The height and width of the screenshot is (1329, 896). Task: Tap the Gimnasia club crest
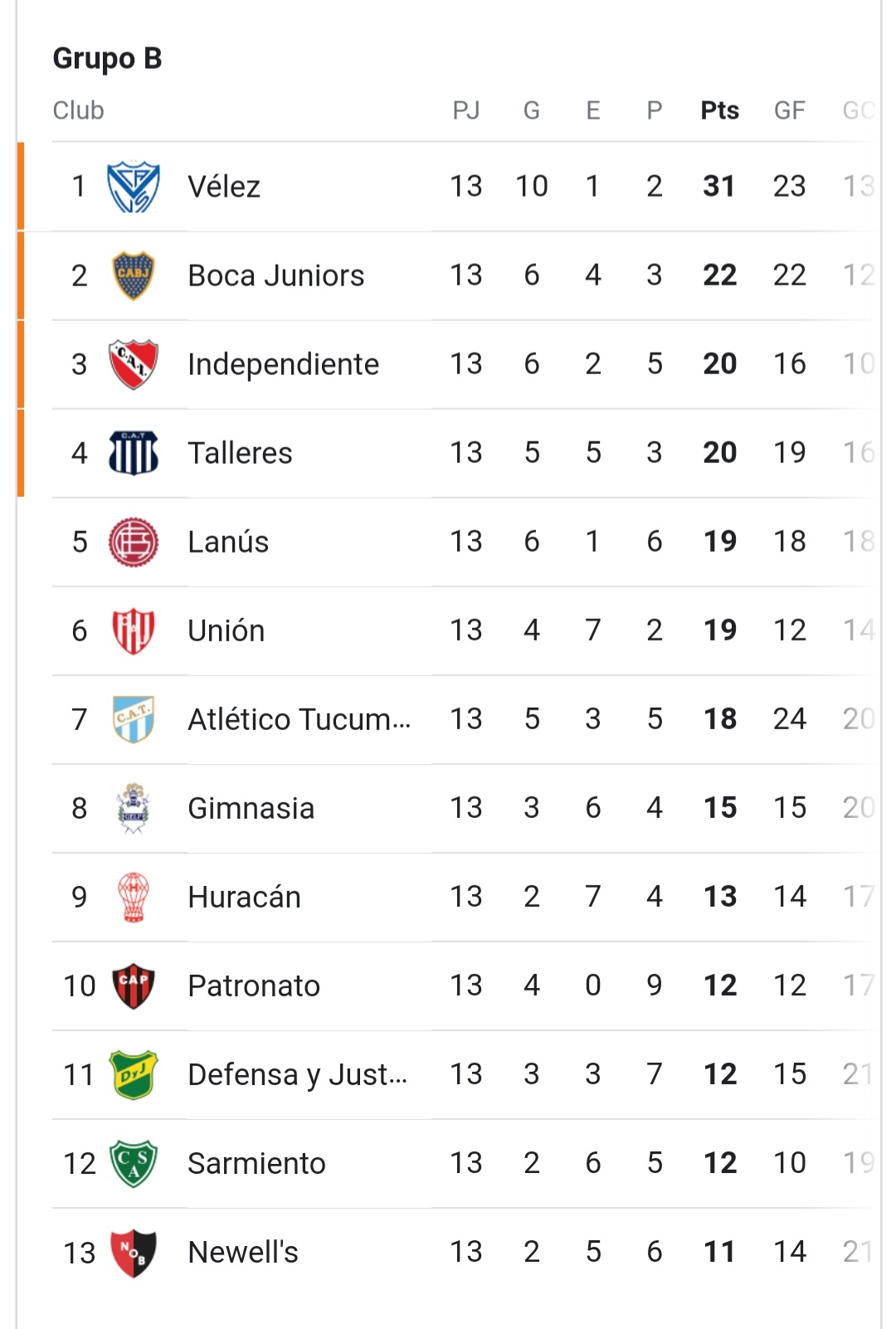134,808
